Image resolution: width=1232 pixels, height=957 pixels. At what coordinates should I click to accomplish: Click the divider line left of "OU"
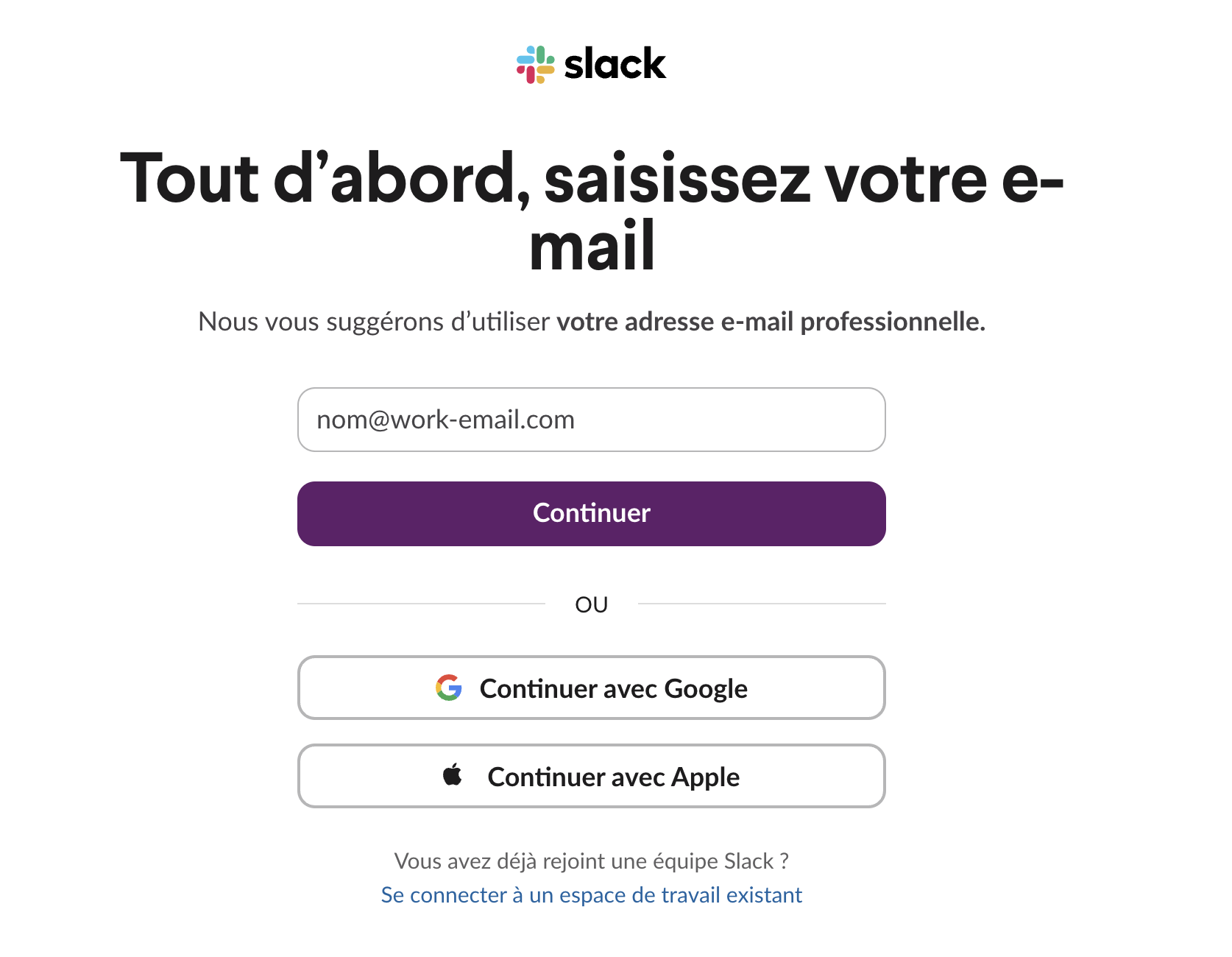(421, 604)
